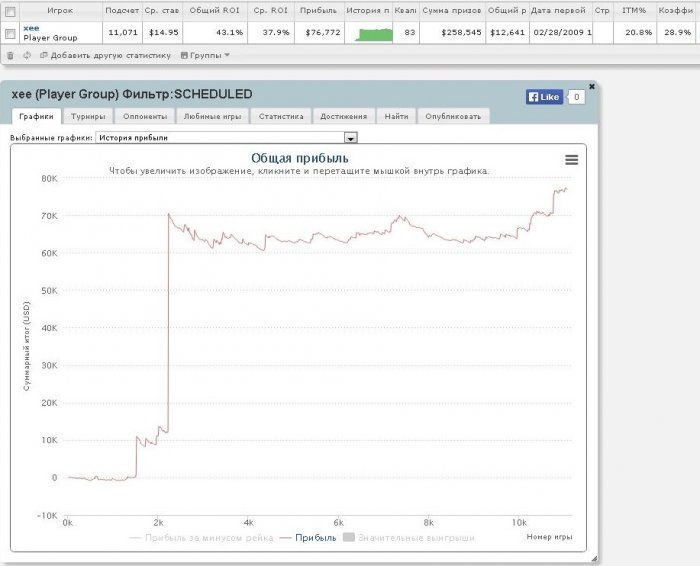The height and width of the screenshot is (566, 700).
Task: Click the Facebook Like button
Action: (544, 97)
